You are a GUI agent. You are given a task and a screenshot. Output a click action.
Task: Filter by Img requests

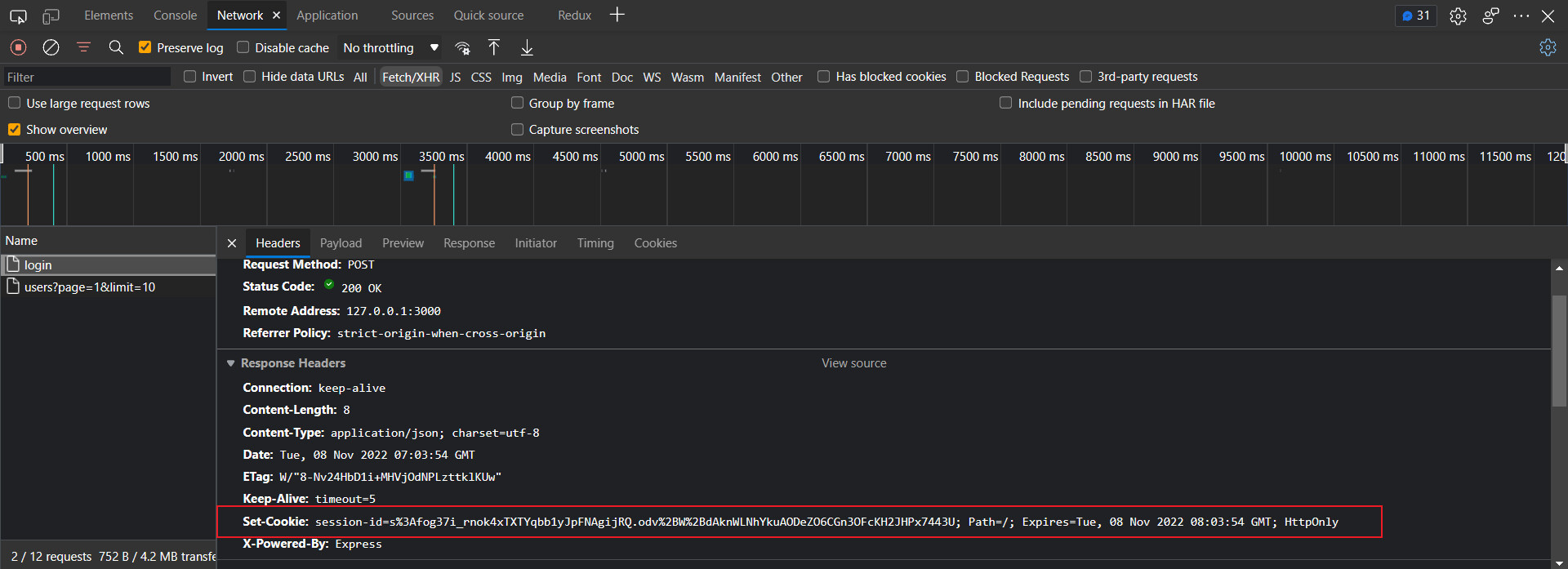click(x=512, y=78)
